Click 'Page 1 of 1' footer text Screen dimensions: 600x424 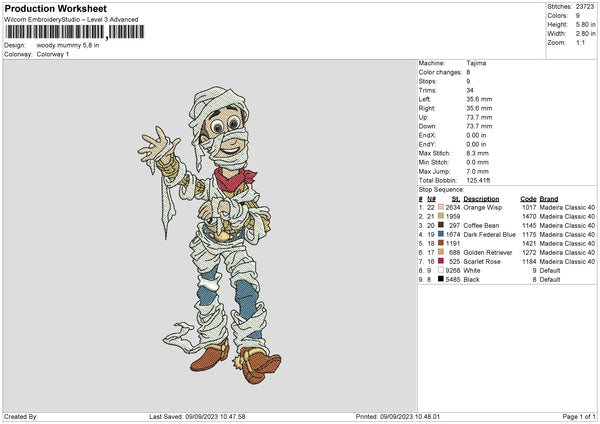click(579, 416)
